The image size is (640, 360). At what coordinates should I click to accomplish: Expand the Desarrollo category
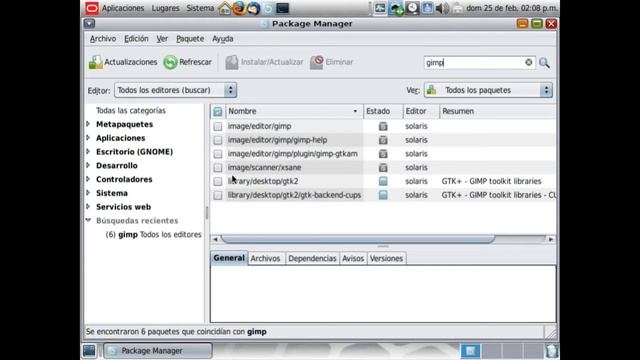tap(88, 165)
